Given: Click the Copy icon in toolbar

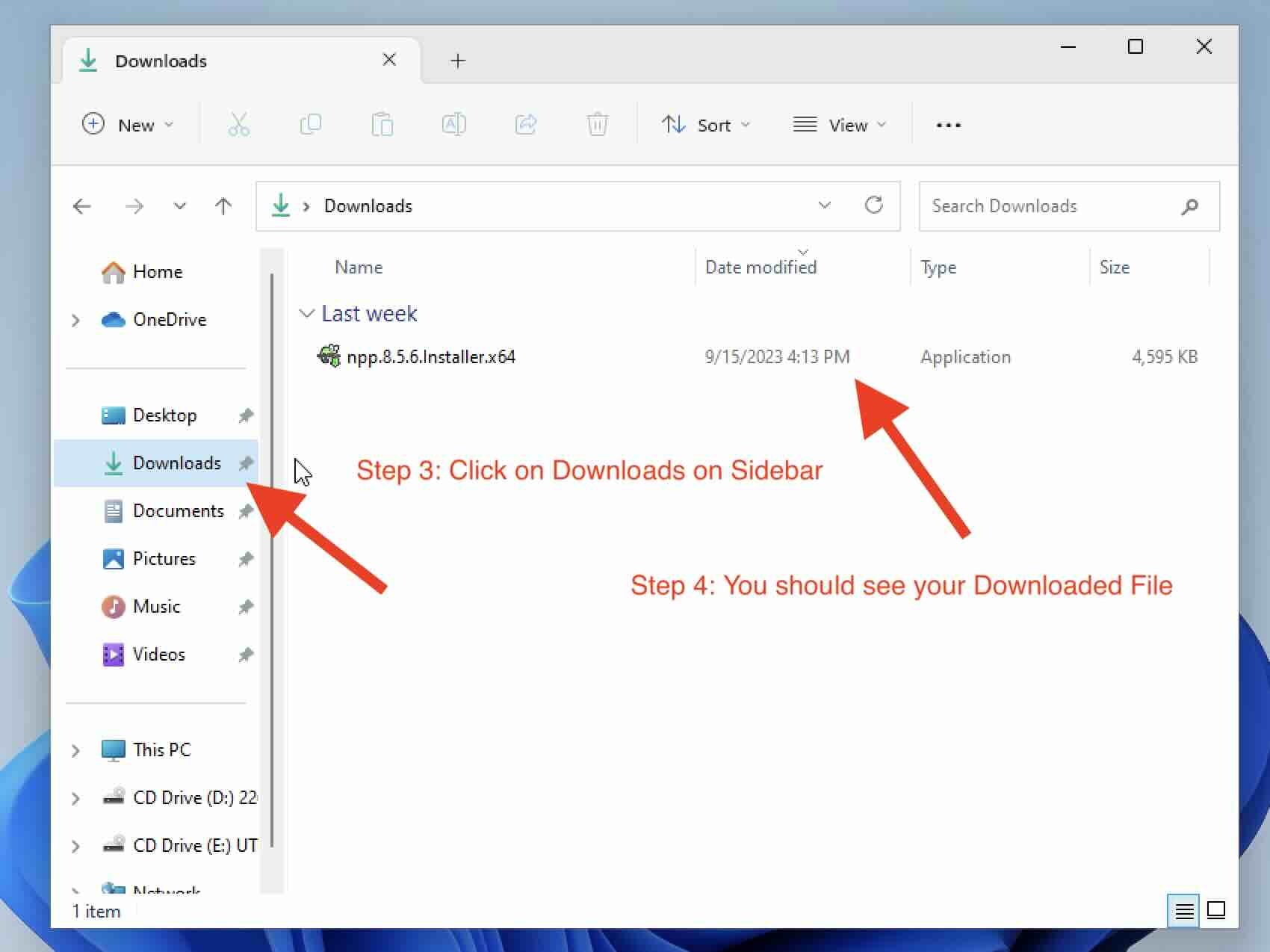Looking at the screenshot, I should click(310, 124).
